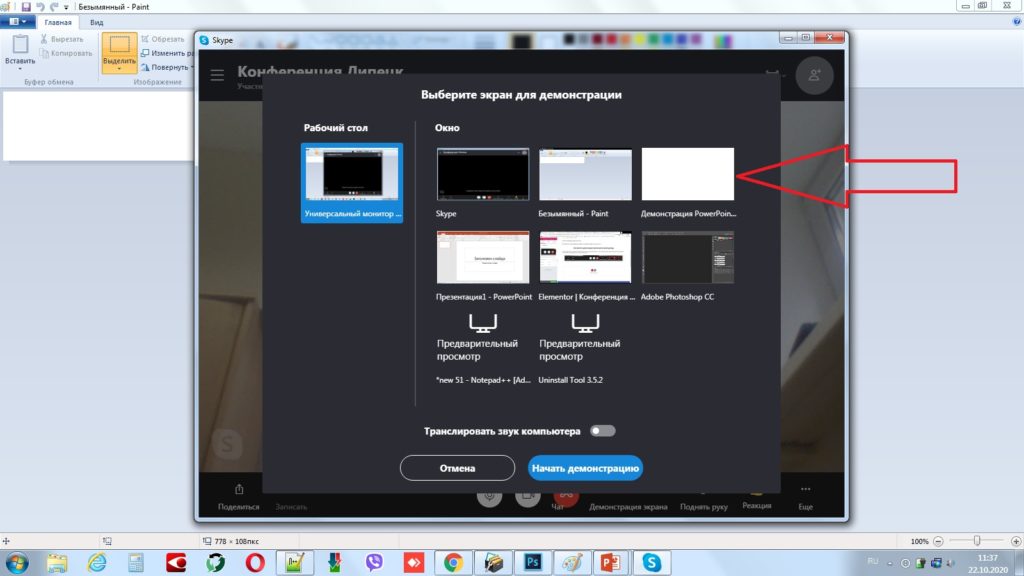Screen dimensions: 1024x576
Task: Click Демонстрация экрана in Skype call bar
Action: 628,506
